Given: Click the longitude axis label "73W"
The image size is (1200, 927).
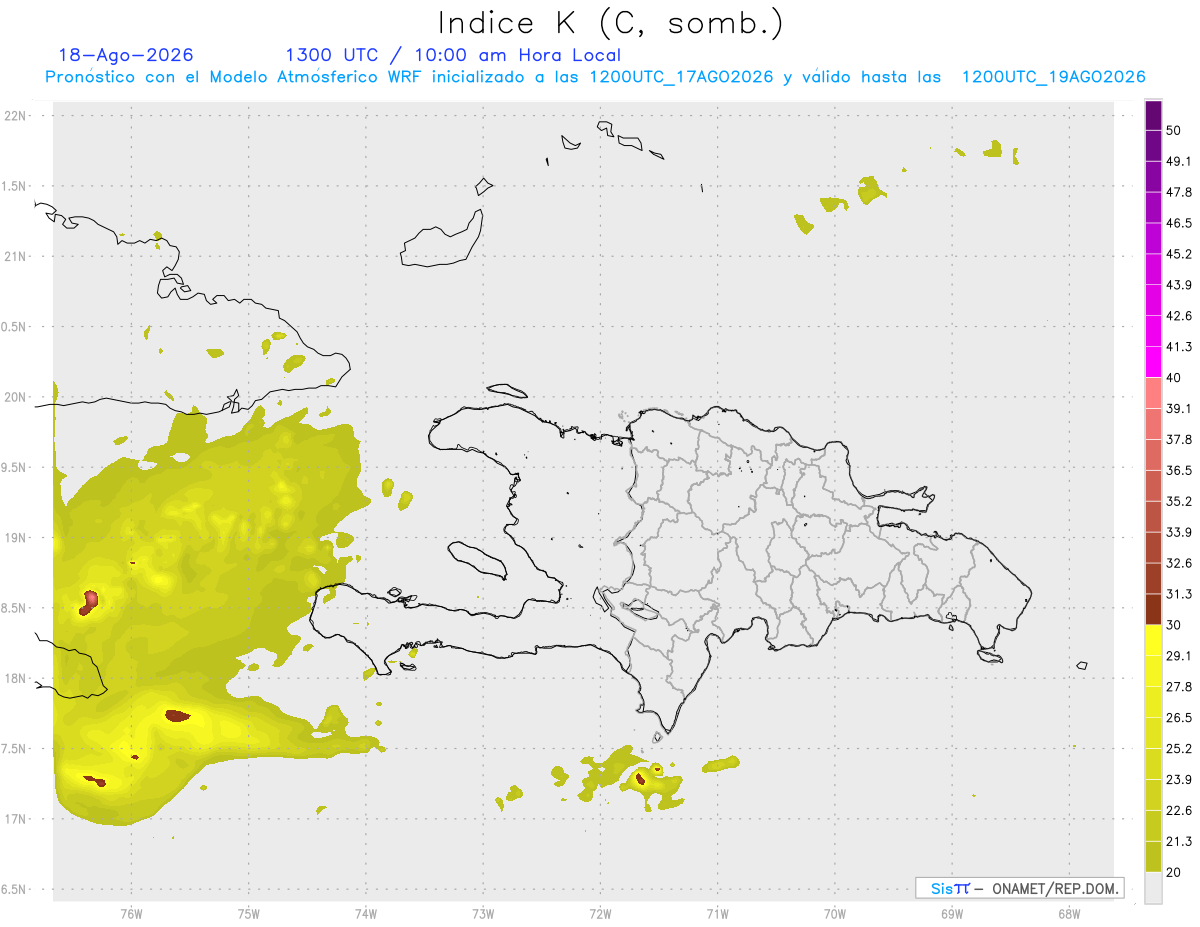Looking at the screenshot, I should click(x=483, y=914).
